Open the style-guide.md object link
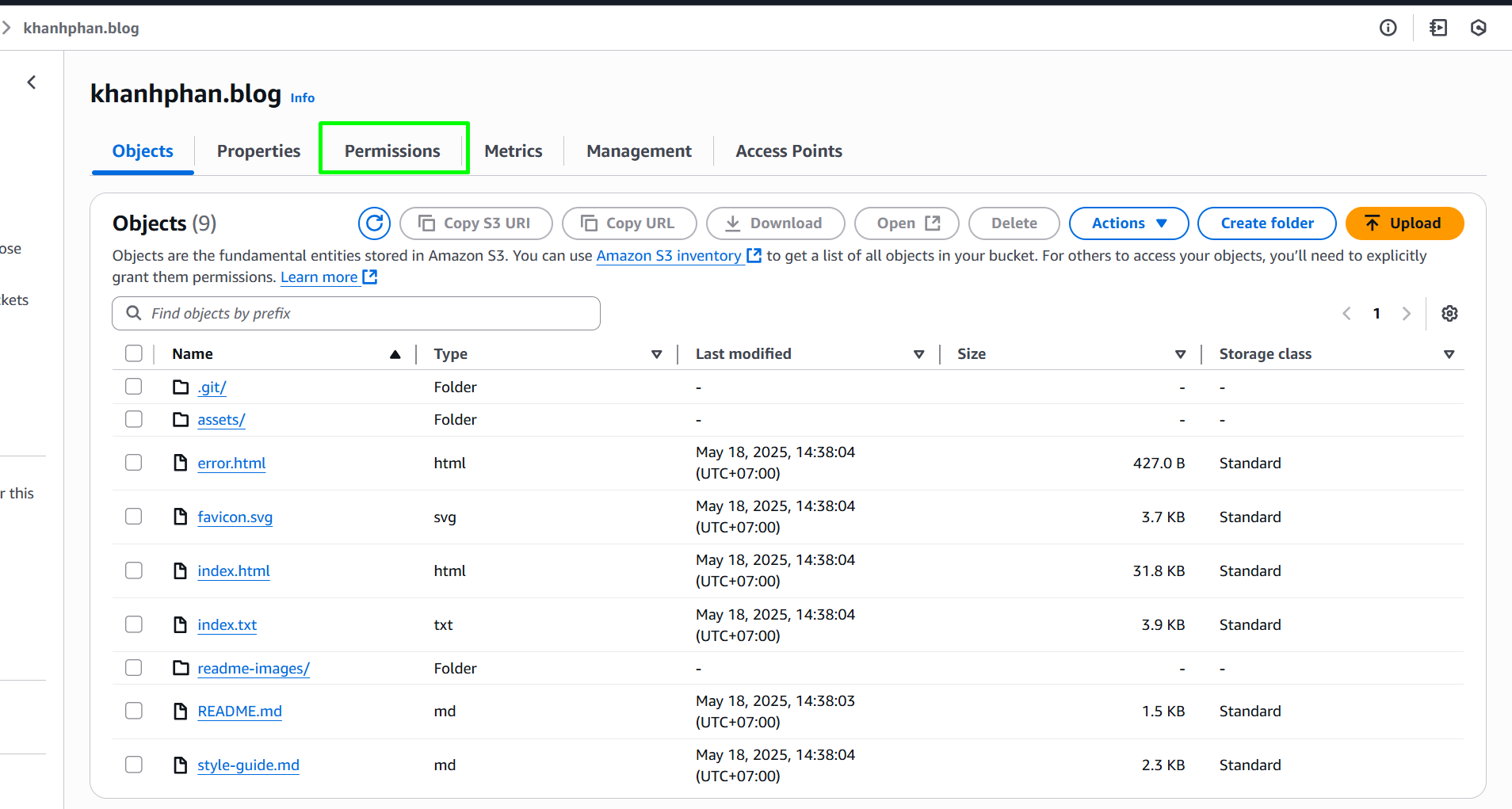 click(248, 765)
